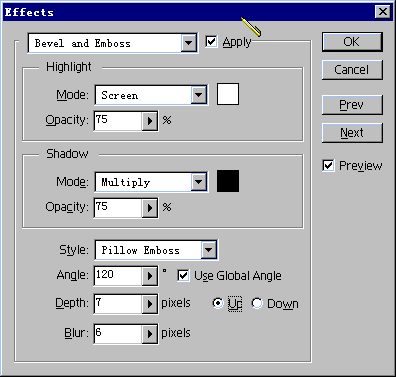Pick the white highlight color swatch
Viewport: 396px width, 377px height.
pos(228,94)
